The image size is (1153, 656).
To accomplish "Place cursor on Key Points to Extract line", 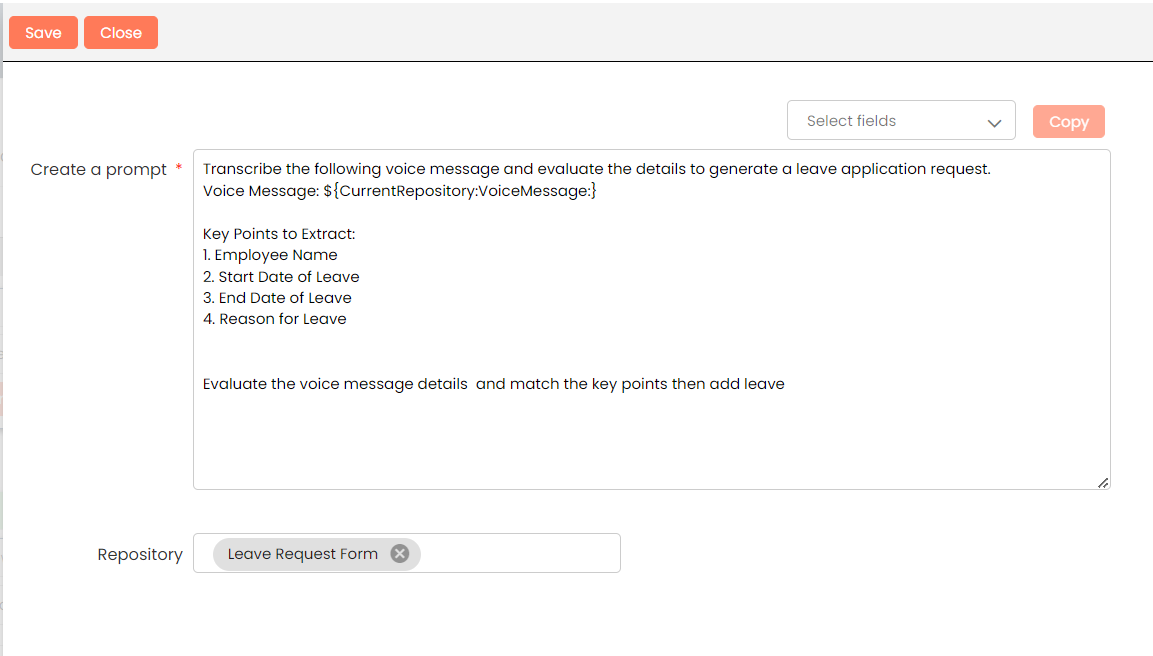I will [279, 234].
